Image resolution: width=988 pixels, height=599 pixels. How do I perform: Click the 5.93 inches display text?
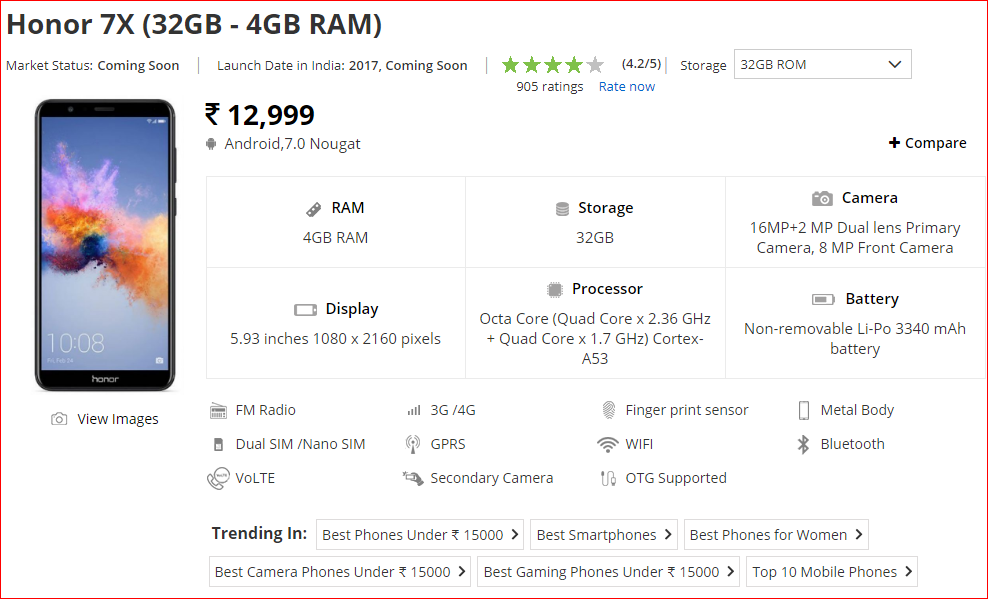pyautogui.click(x=335, y=339)
